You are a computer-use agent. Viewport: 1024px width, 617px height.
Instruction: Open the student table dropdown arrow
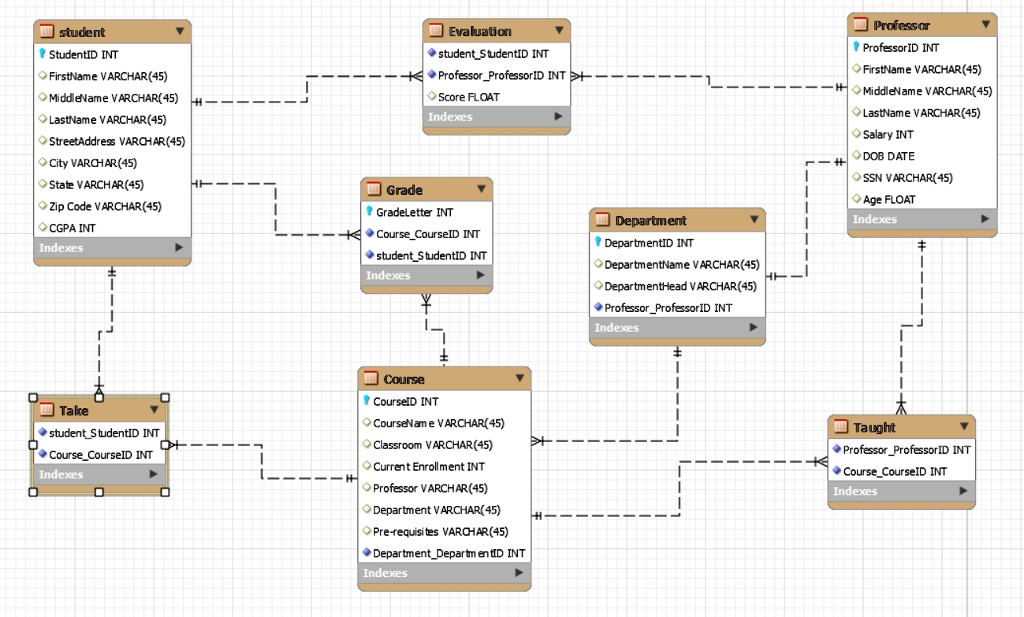coord(180,31)
